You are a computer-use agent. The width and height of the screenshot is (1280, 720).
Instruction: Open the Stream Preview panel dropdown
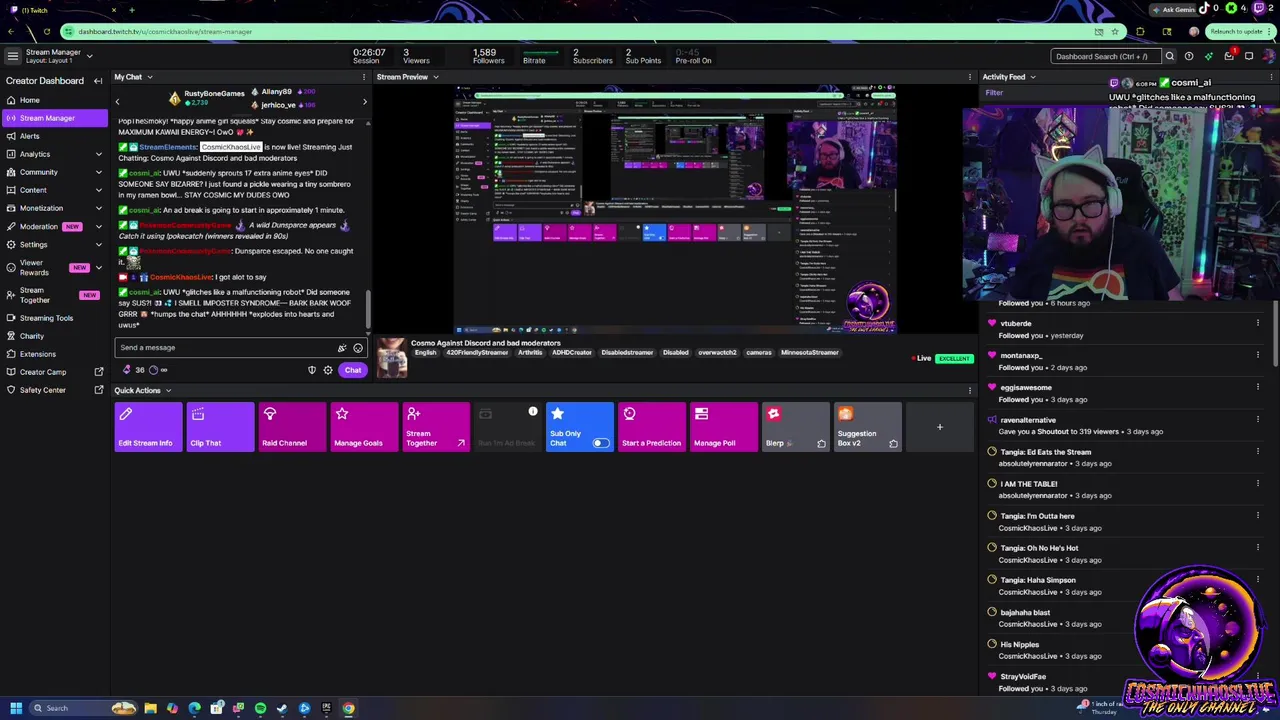[x=435, y=77]
